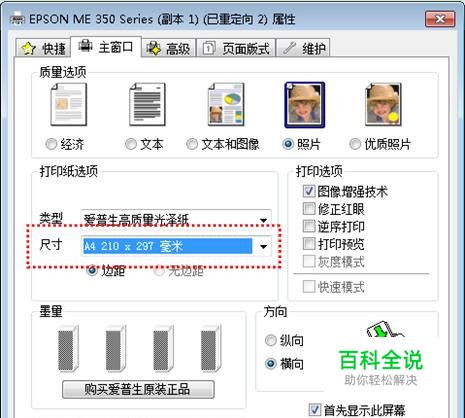
Task: Open the 尺寸 paper size dropdown arrow
Action: click(x=263, y=247)
